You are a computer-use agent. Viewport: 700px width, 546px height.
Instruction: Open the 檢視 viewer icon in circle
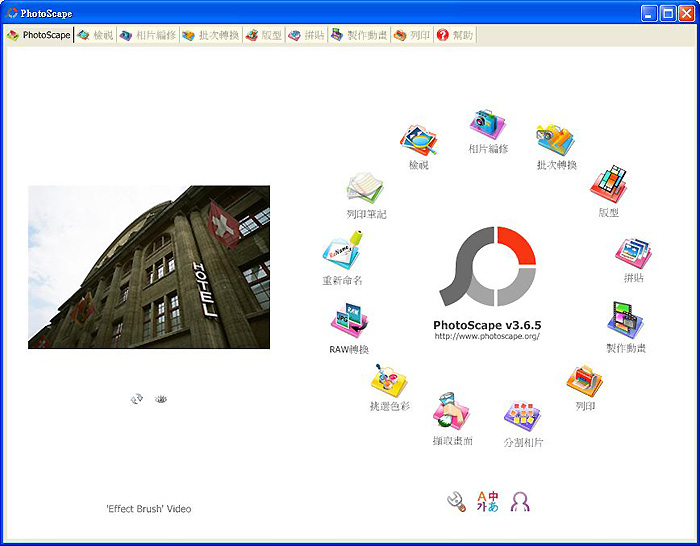418,140
